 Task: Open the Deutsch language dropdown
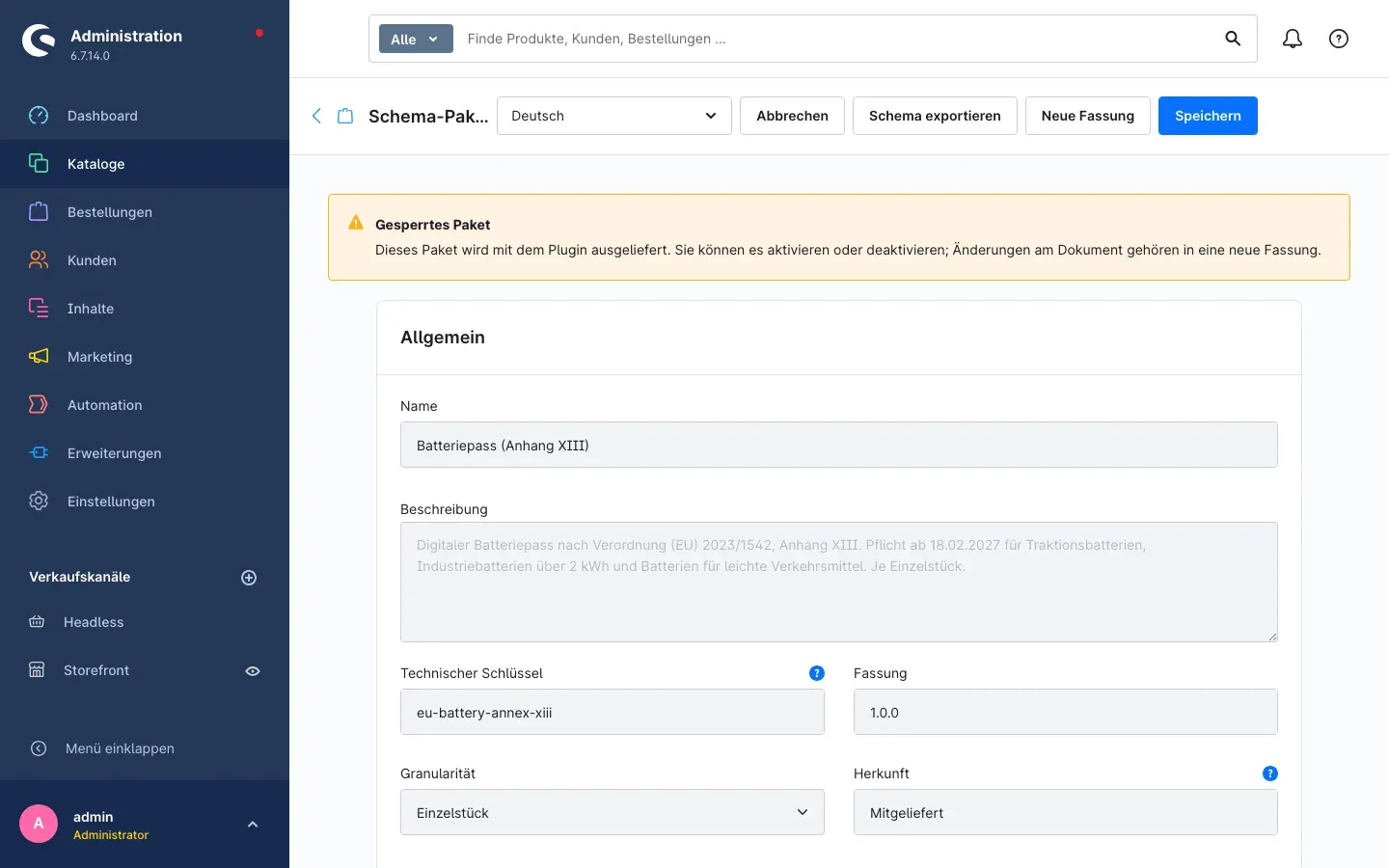point(614,116)
